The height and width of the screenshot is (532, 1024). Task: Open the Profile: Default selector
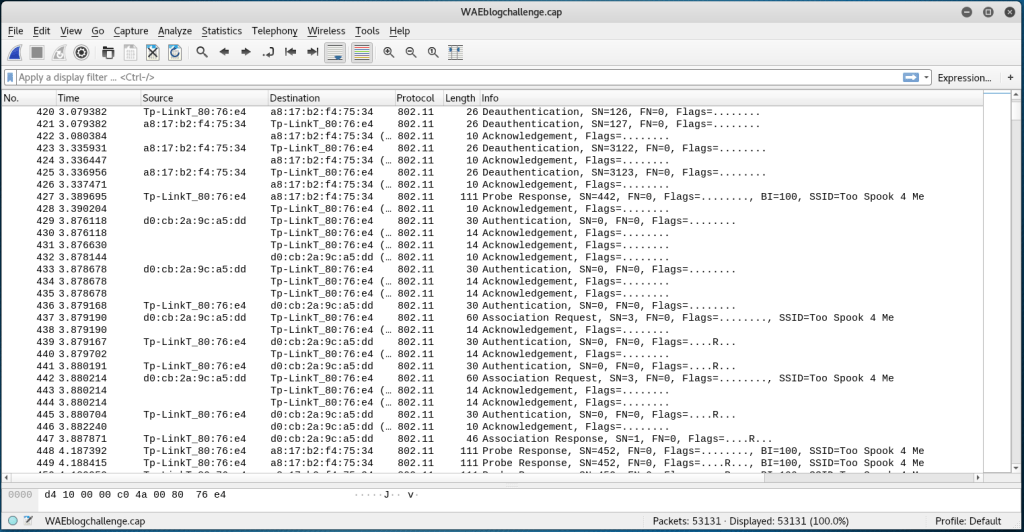tap(970, 521)
